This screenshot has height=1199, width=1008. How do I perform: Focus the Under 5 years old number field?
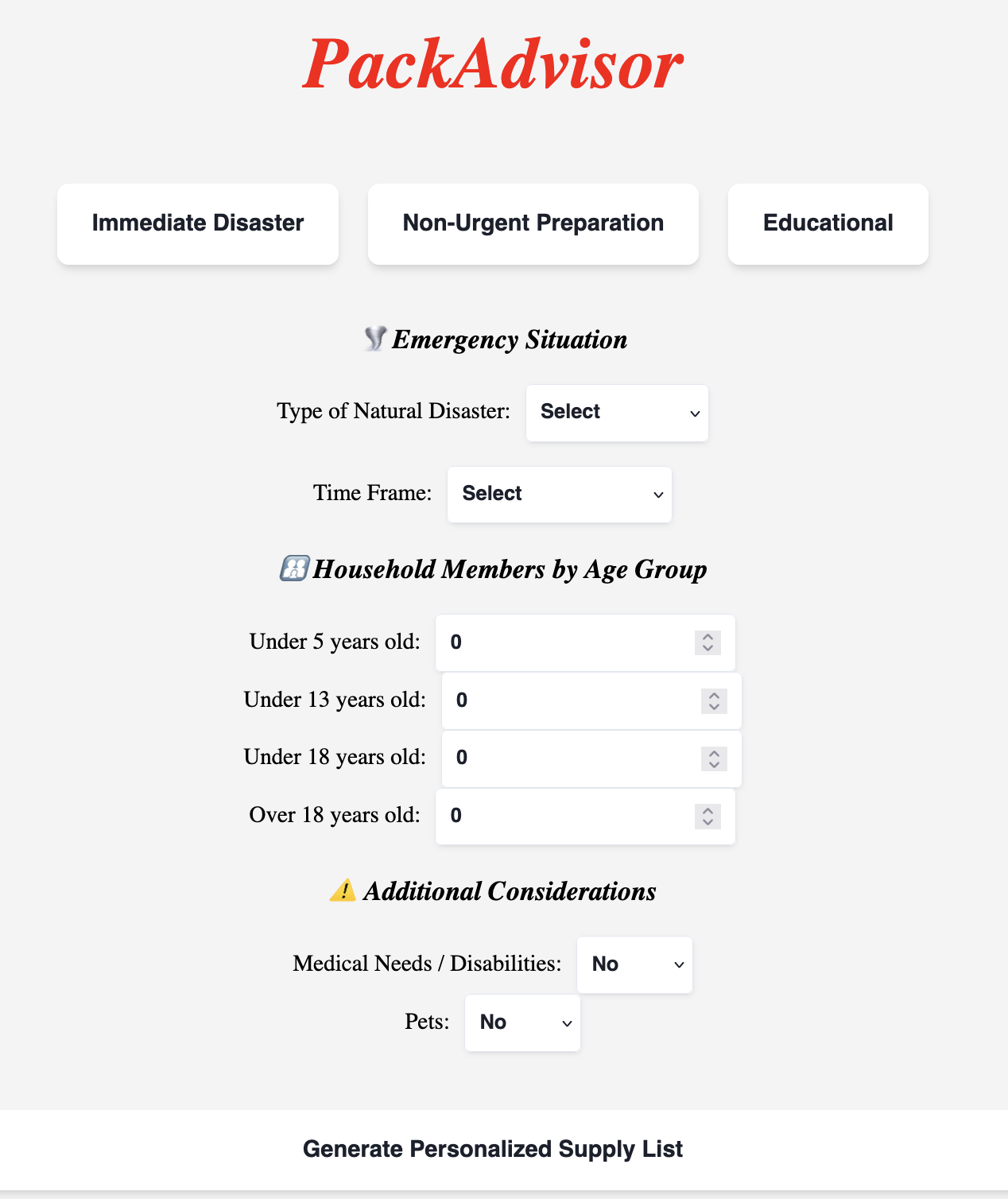pyautogui.click(x=564, y=642)
